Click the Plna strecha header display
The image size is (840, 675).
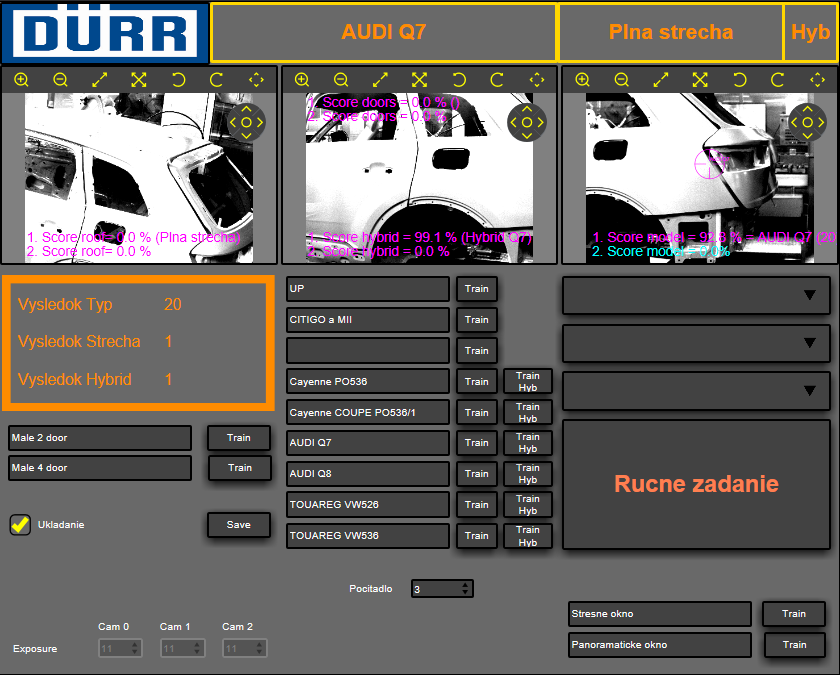pos(671,32)
